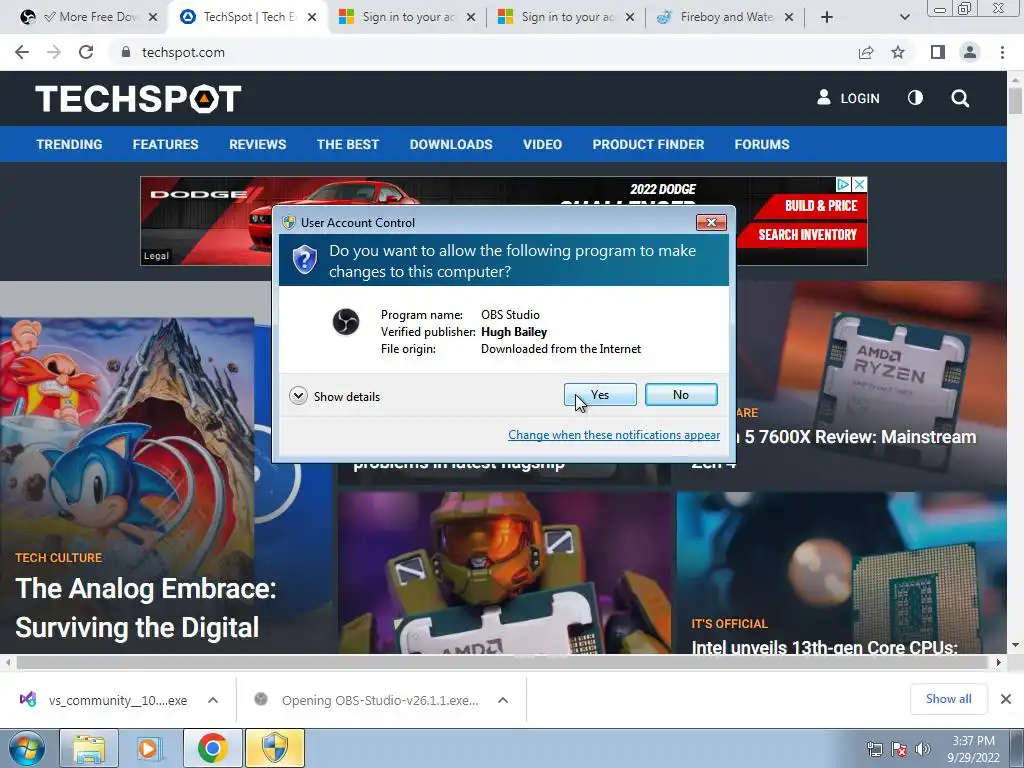Viewport: 1024px width, 768px height.
Task: Open the tab search dropdown arrow
Action: (904, 17)
